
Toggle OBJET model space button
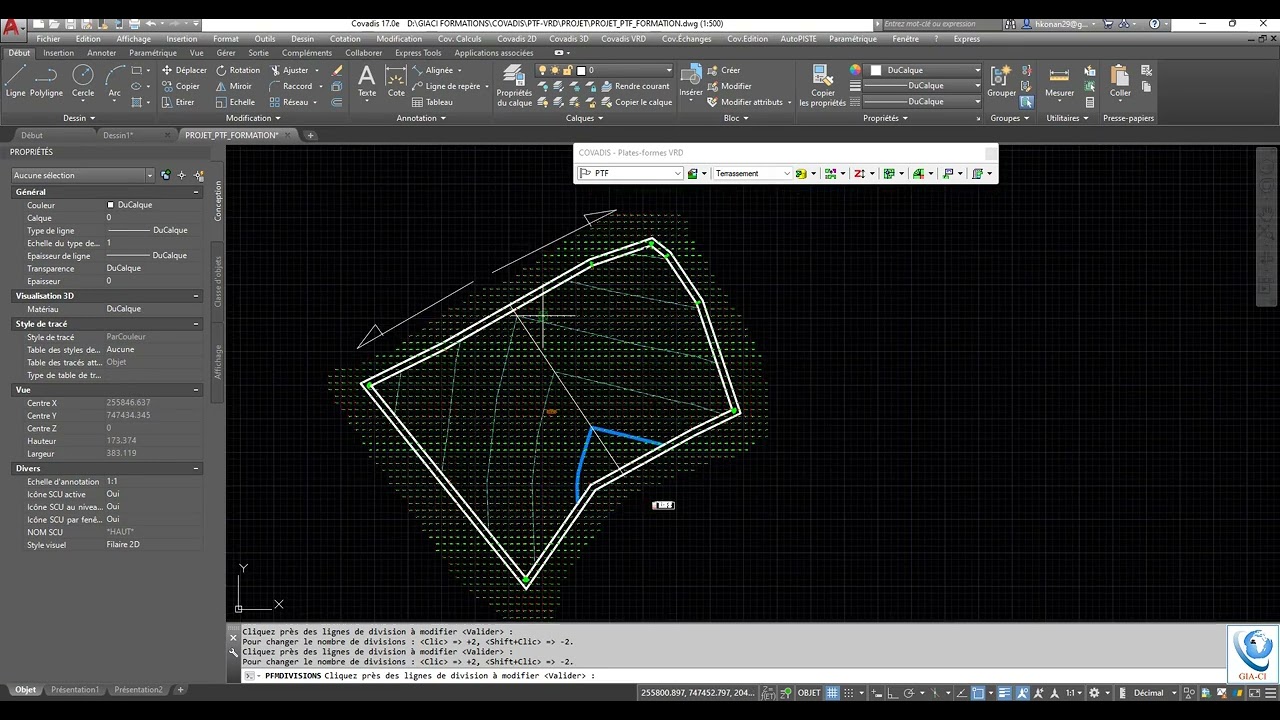tap(808, 692)
